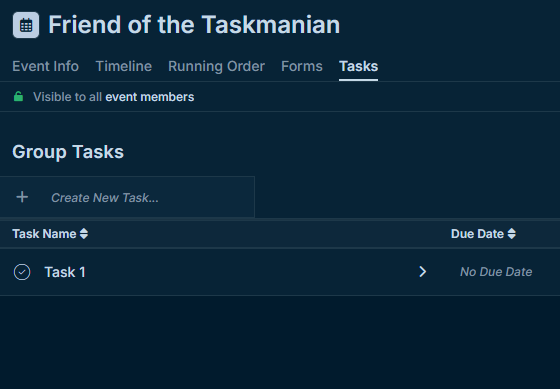The image size is (560, 389).
Task: Open the Event Info tab
Action: [45, 66]
